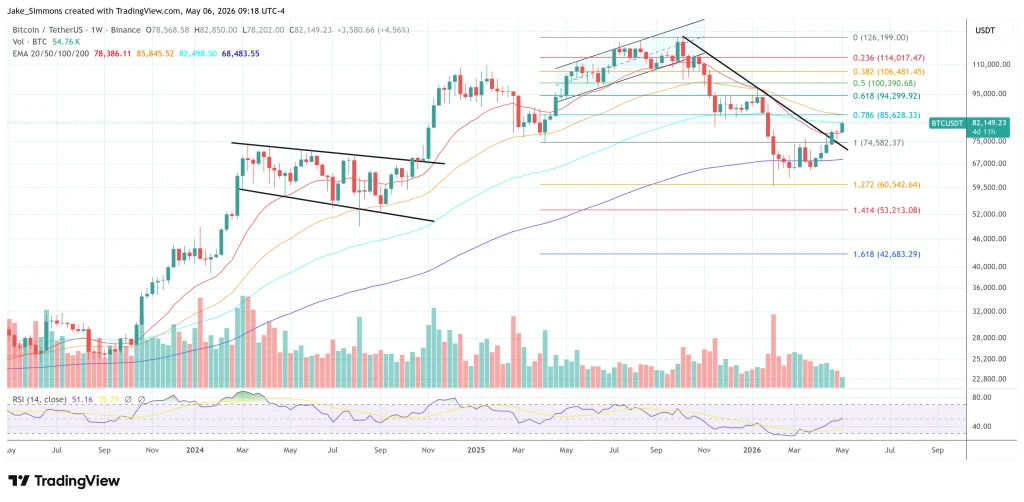Select the RSI (14, close) indicator legend

pos(35,399)
